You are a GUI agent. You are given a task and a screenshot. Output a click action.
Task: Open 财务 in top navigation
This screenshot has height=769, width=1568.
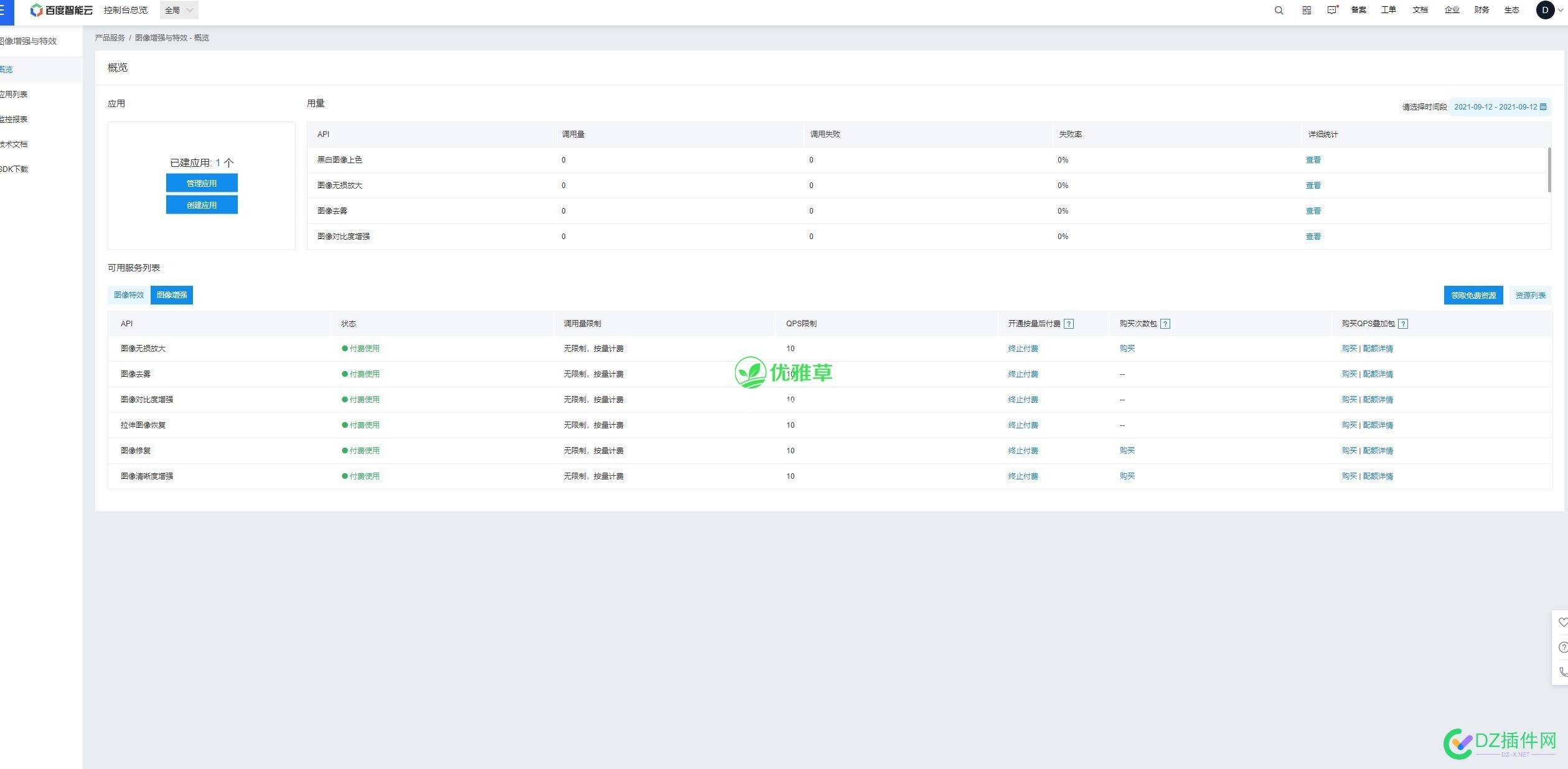click(x=1482, y=10)
